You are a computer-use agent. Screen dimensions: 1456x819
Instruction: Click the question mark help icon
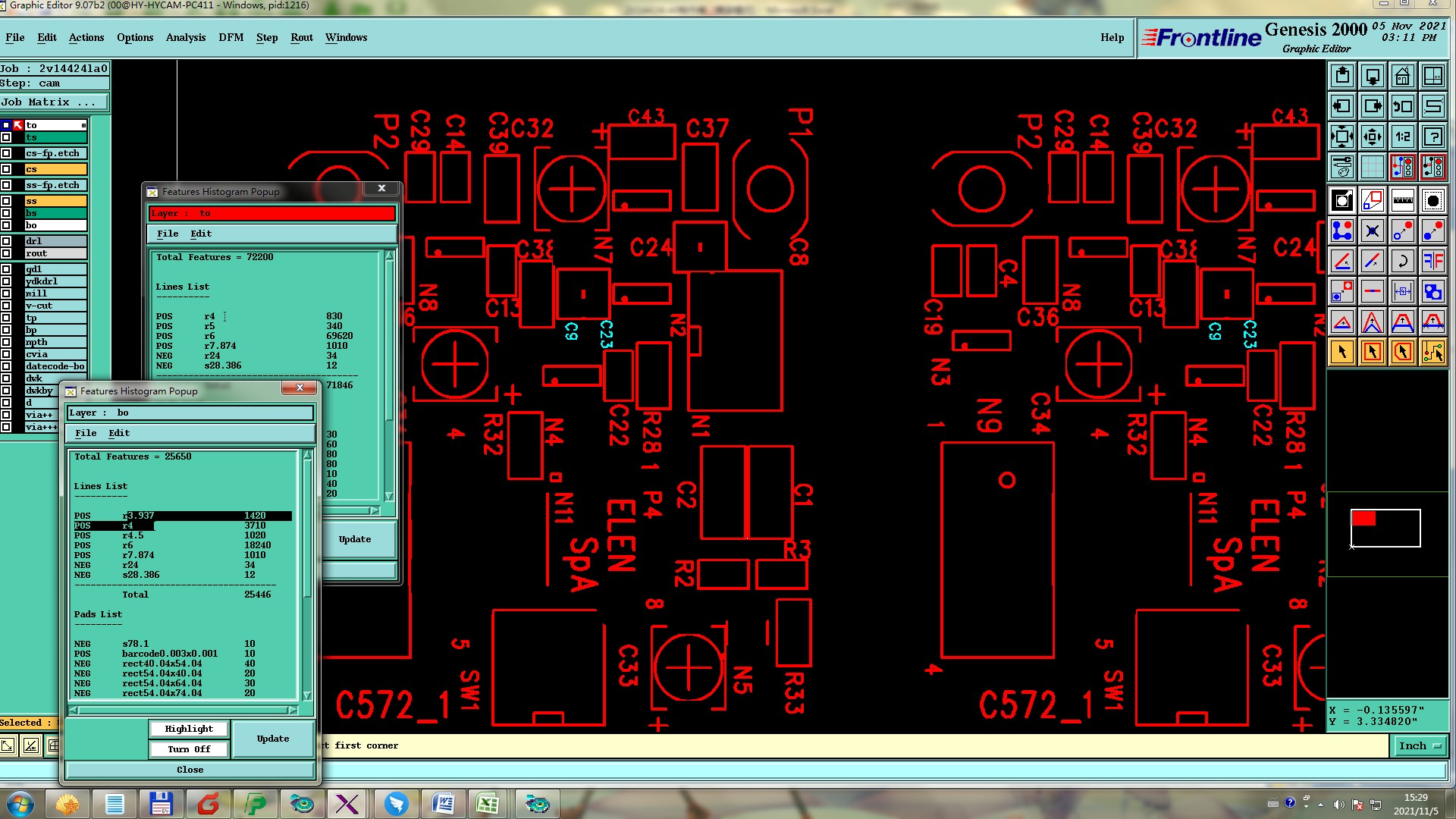click(x=1432, y=136)
